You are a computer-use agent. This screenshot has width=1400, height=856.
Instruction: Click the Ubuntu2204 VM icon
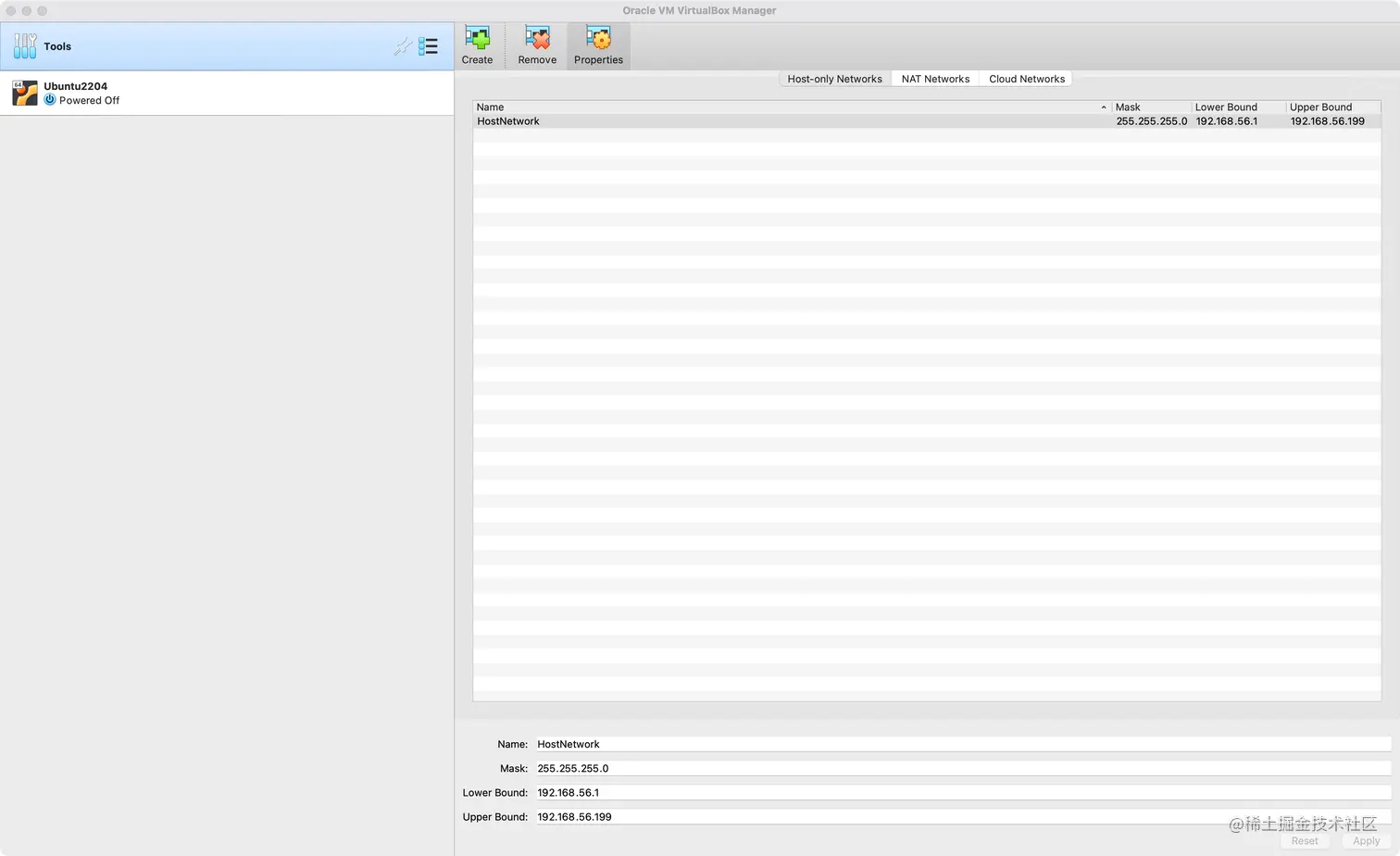(x=25, y=93)
